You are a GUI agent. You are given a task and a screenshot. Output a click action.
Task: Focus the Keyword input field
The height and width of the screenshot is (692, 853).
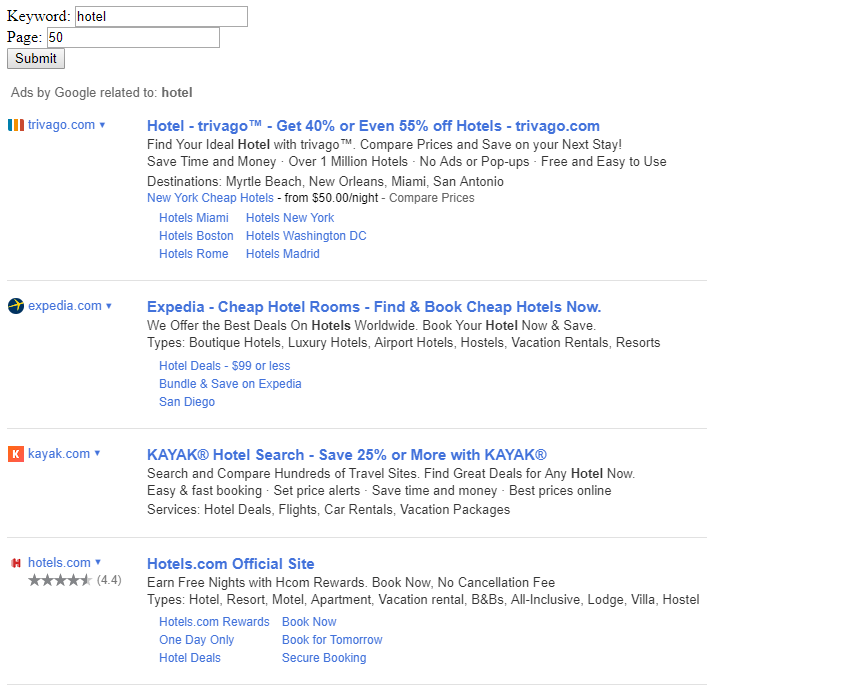click(161, 16)
